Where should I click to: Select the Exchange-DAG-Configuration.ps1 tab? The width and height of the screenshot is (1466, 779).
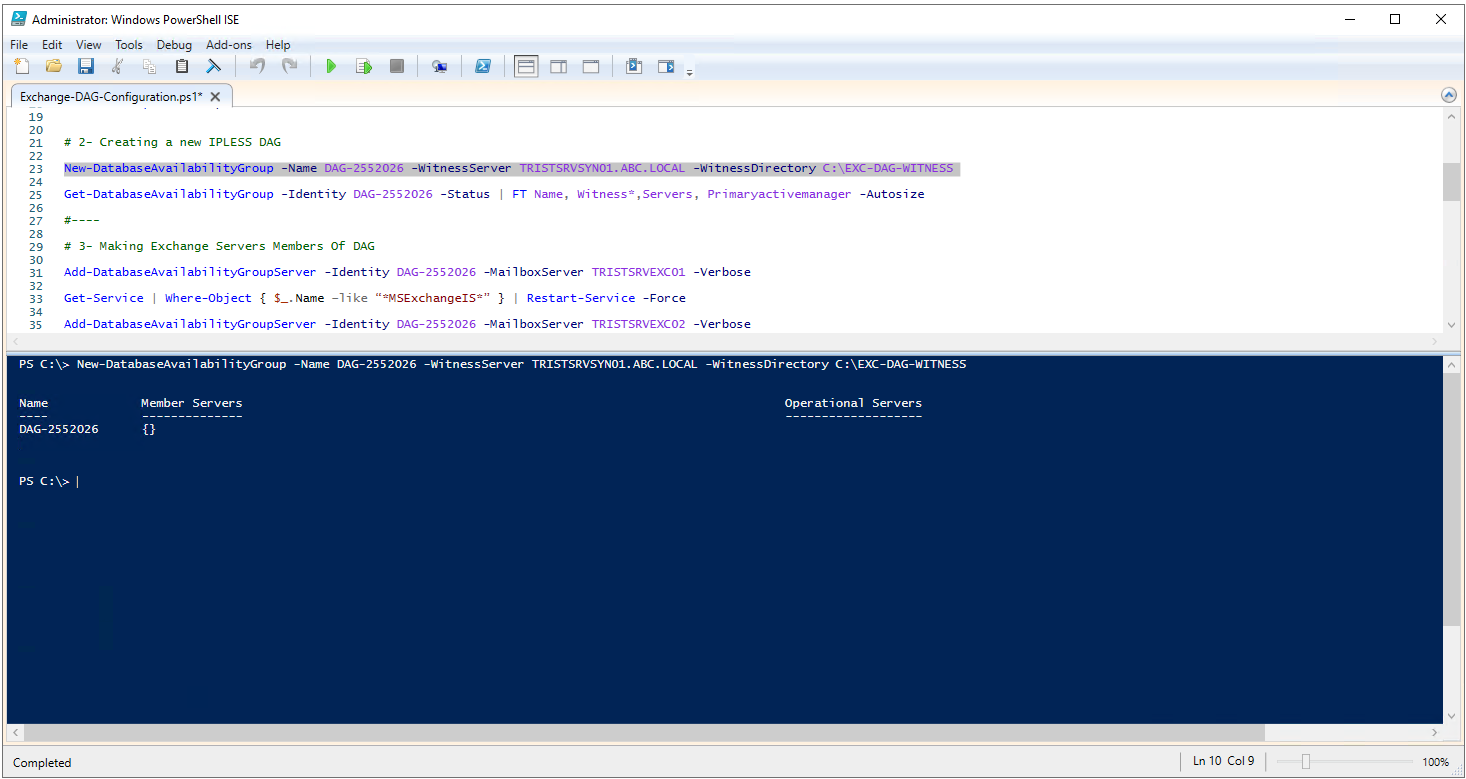[111, 97]
